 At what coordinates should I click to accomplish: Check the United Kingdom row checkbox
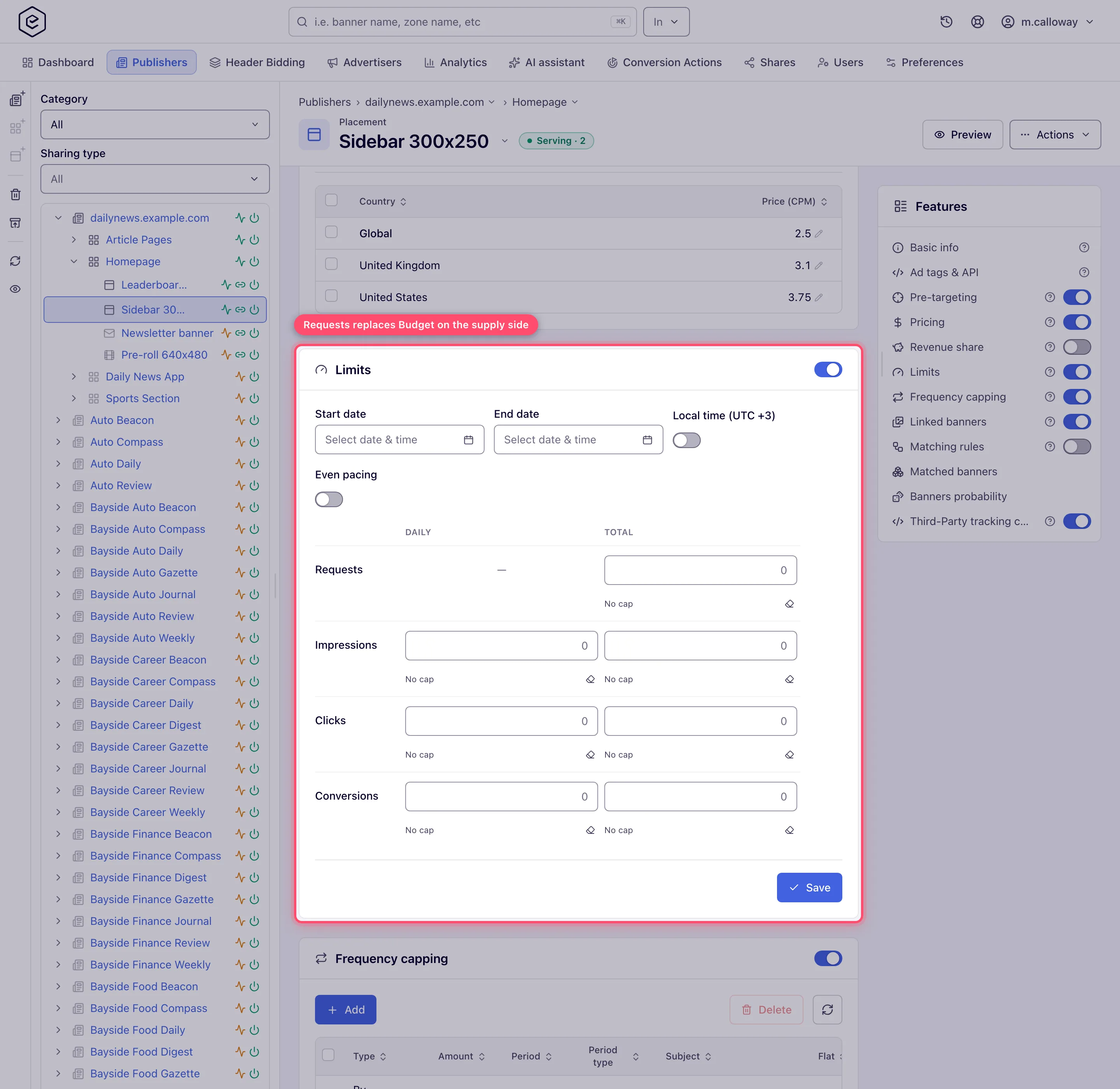(331, 264)
